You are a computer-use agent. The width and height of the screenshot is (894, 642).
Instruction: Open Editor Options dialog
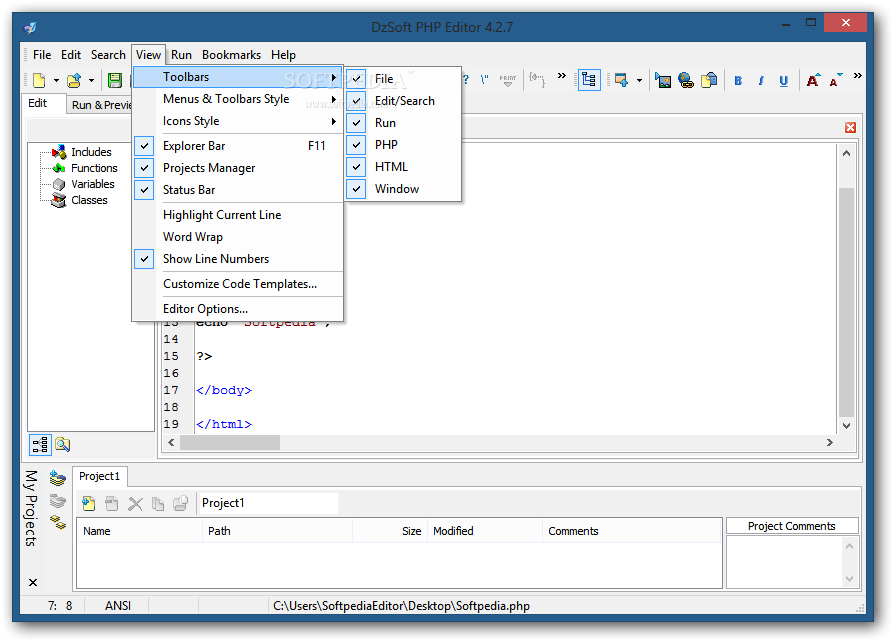tap(238, 309)
